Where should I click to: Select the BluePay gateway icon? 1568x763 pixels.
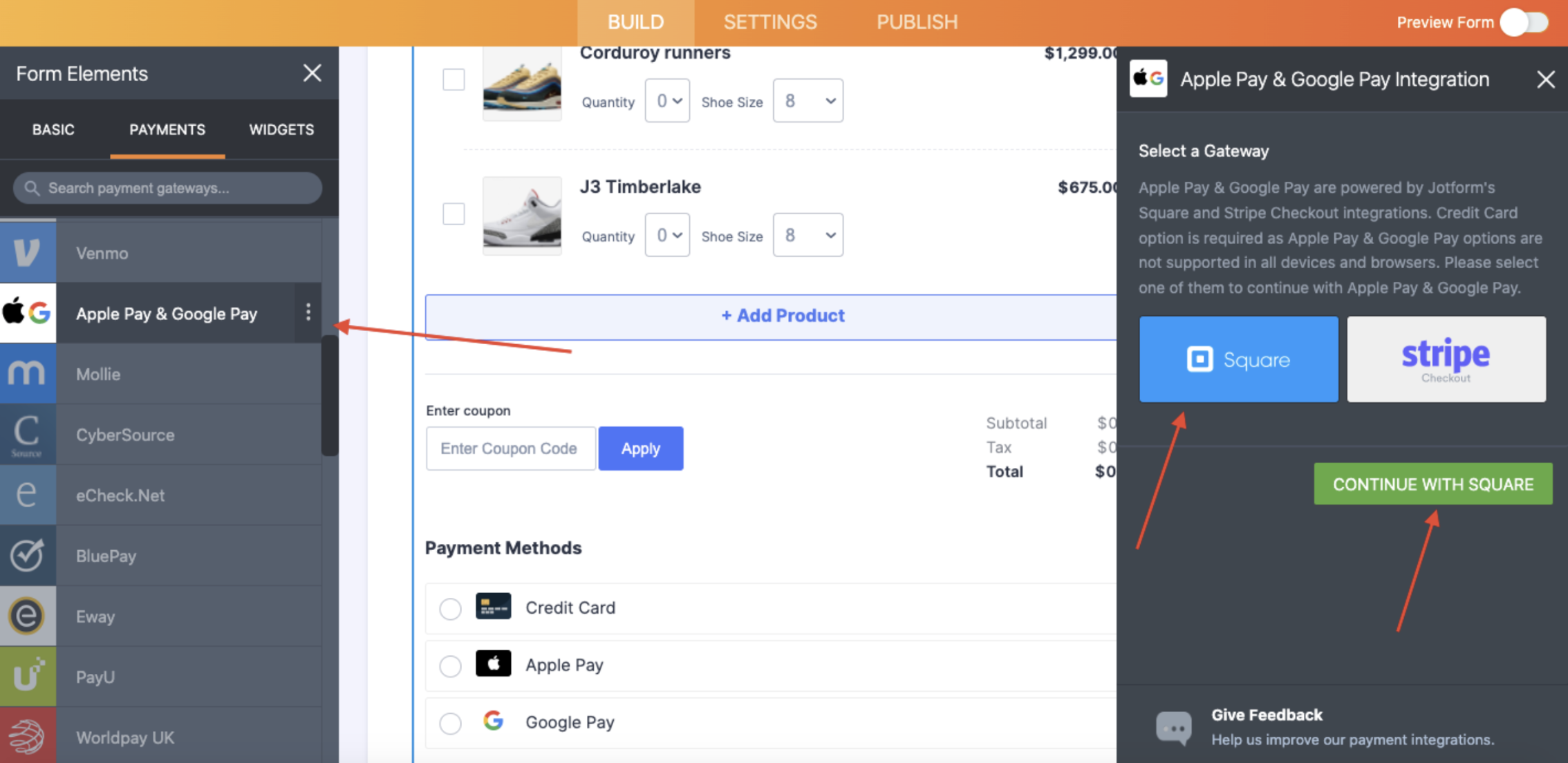(28, 556)
